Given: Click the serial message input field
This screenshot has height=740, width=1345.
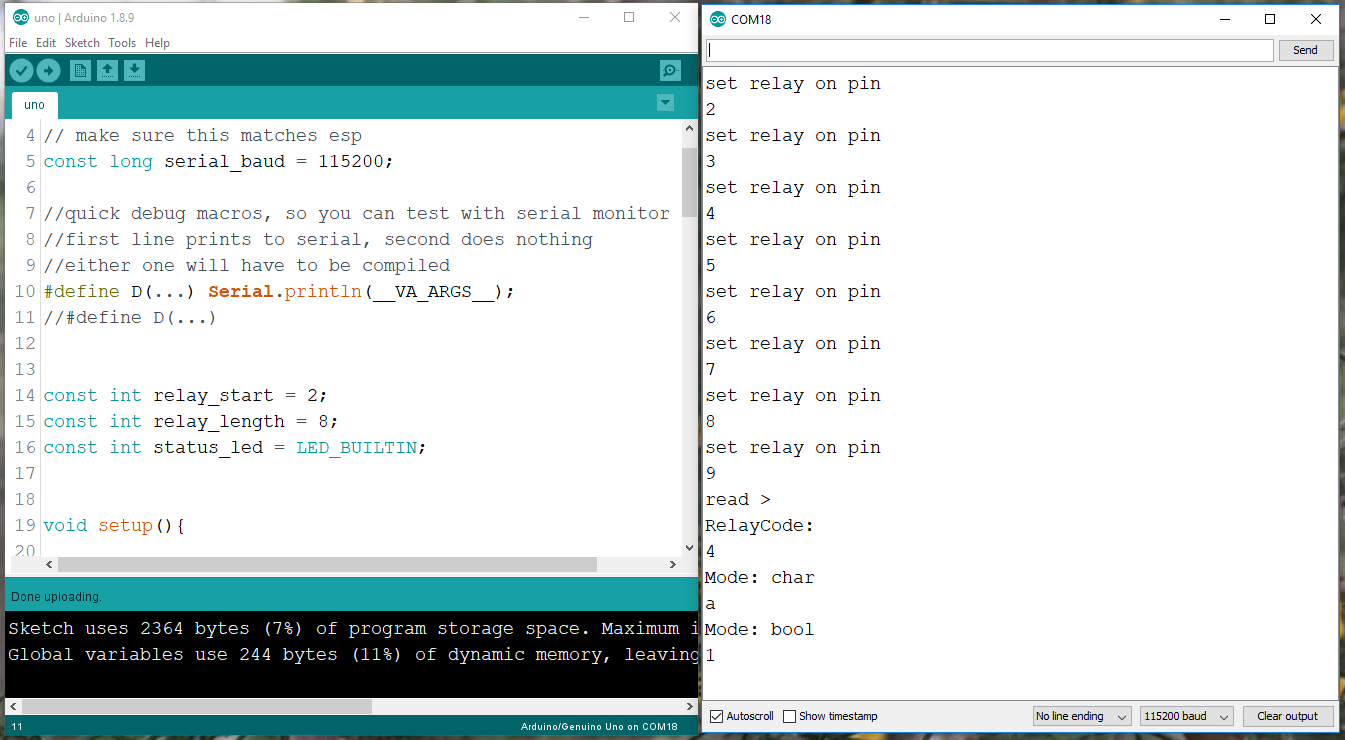Looking at the screenshot, I should [989, 50].
